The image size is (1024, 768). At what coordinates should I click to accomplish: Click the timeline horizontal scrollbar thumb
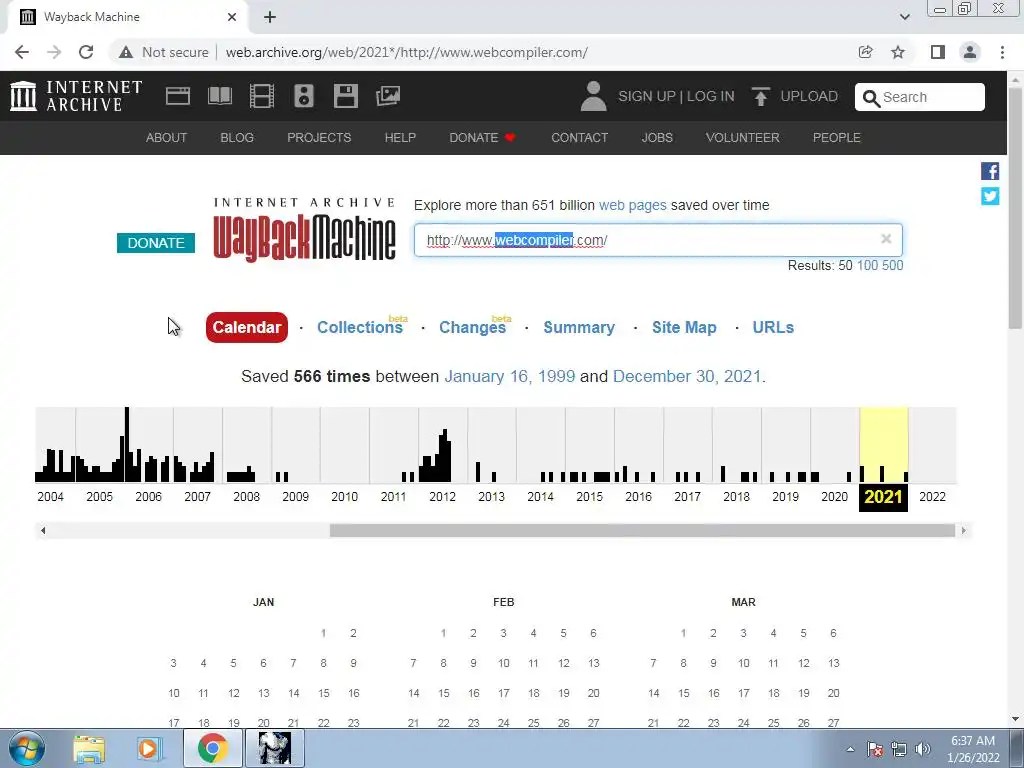[x=642, y=530]
